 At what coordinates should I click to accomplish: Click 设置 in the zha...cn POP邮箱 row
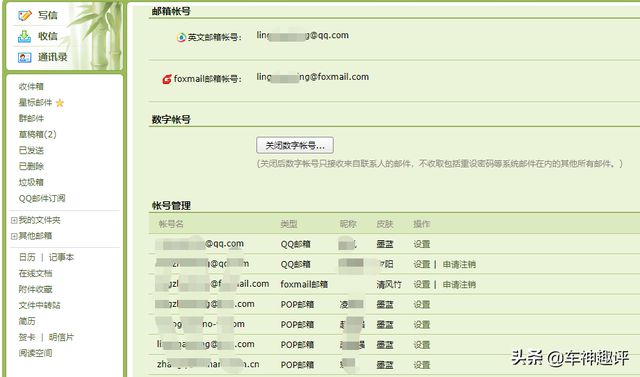[x=422, y=365]
